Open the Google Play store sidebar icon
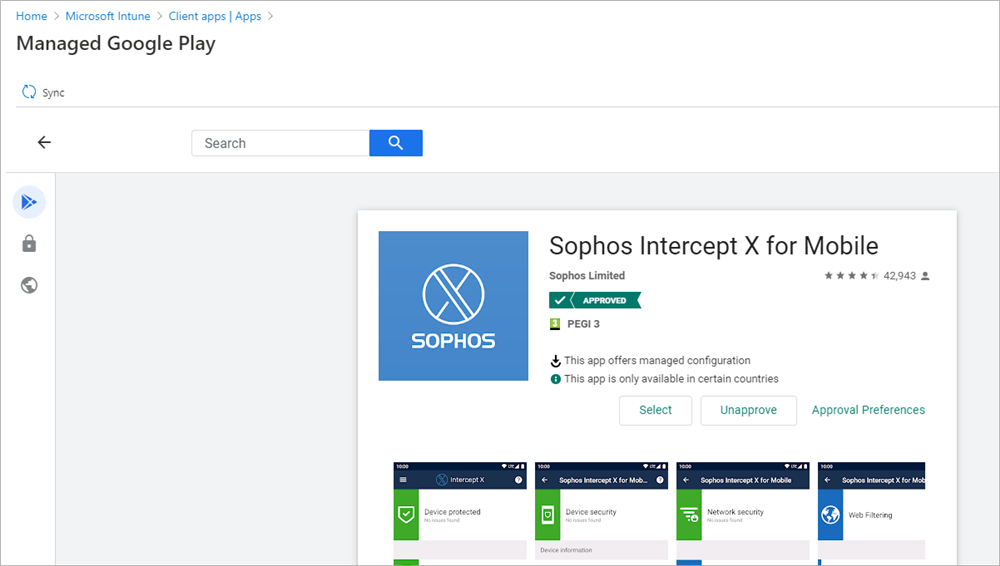Image resolution: width=1000 pixels, height=566 pixels. [x=29, y=202]
